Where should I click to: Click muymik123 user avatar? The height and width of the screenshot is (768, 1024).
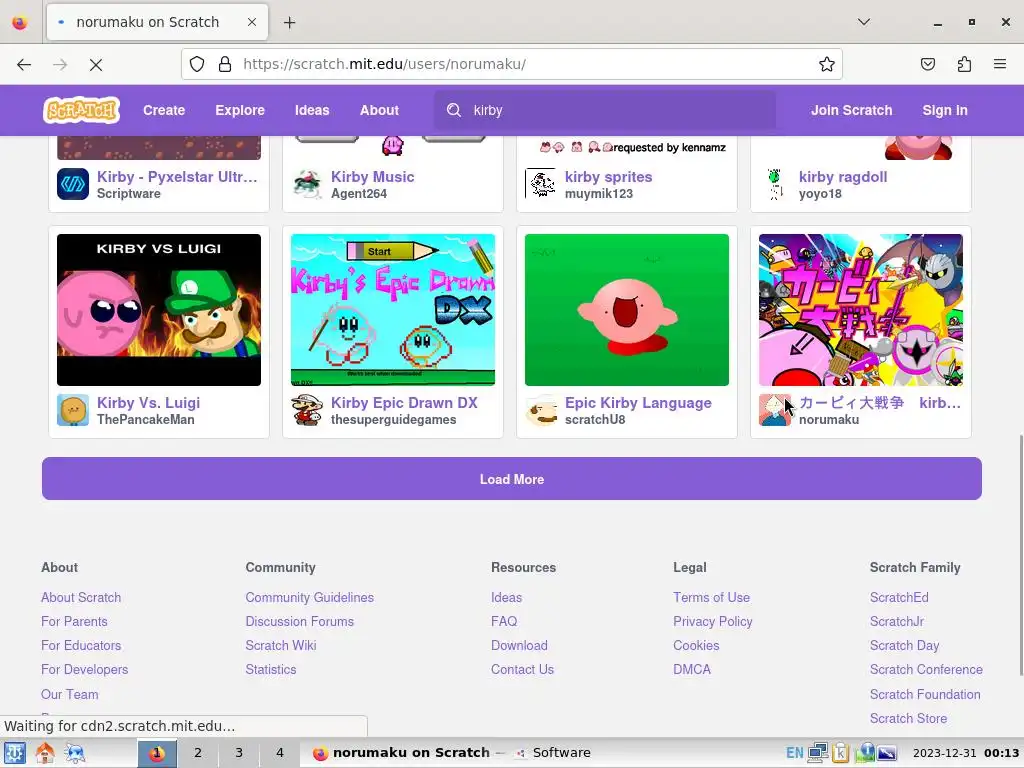(x=541, y=184)
